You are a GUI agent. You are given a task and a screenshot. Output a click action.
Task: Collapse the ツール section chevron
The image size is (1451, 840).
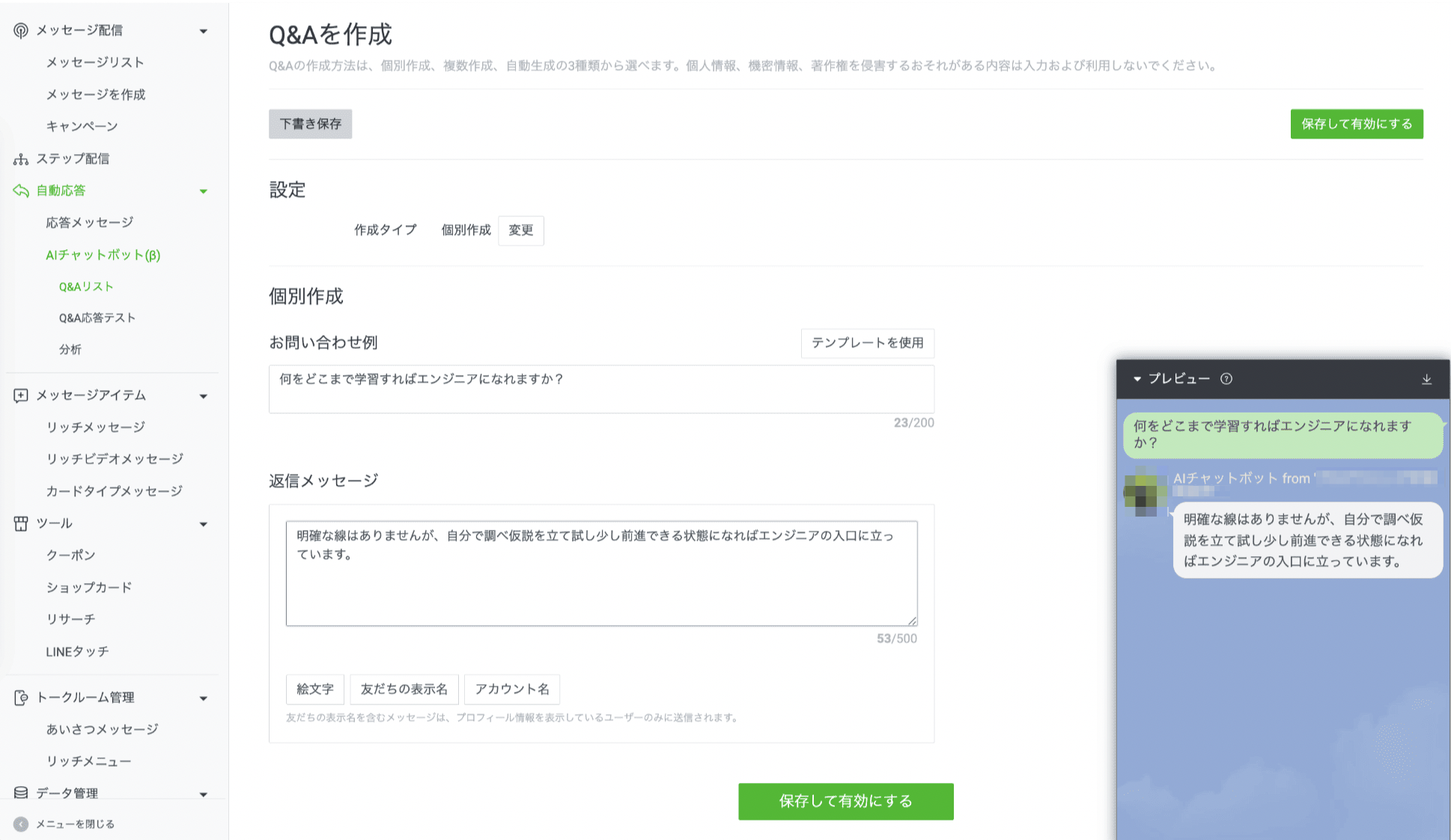203,523
